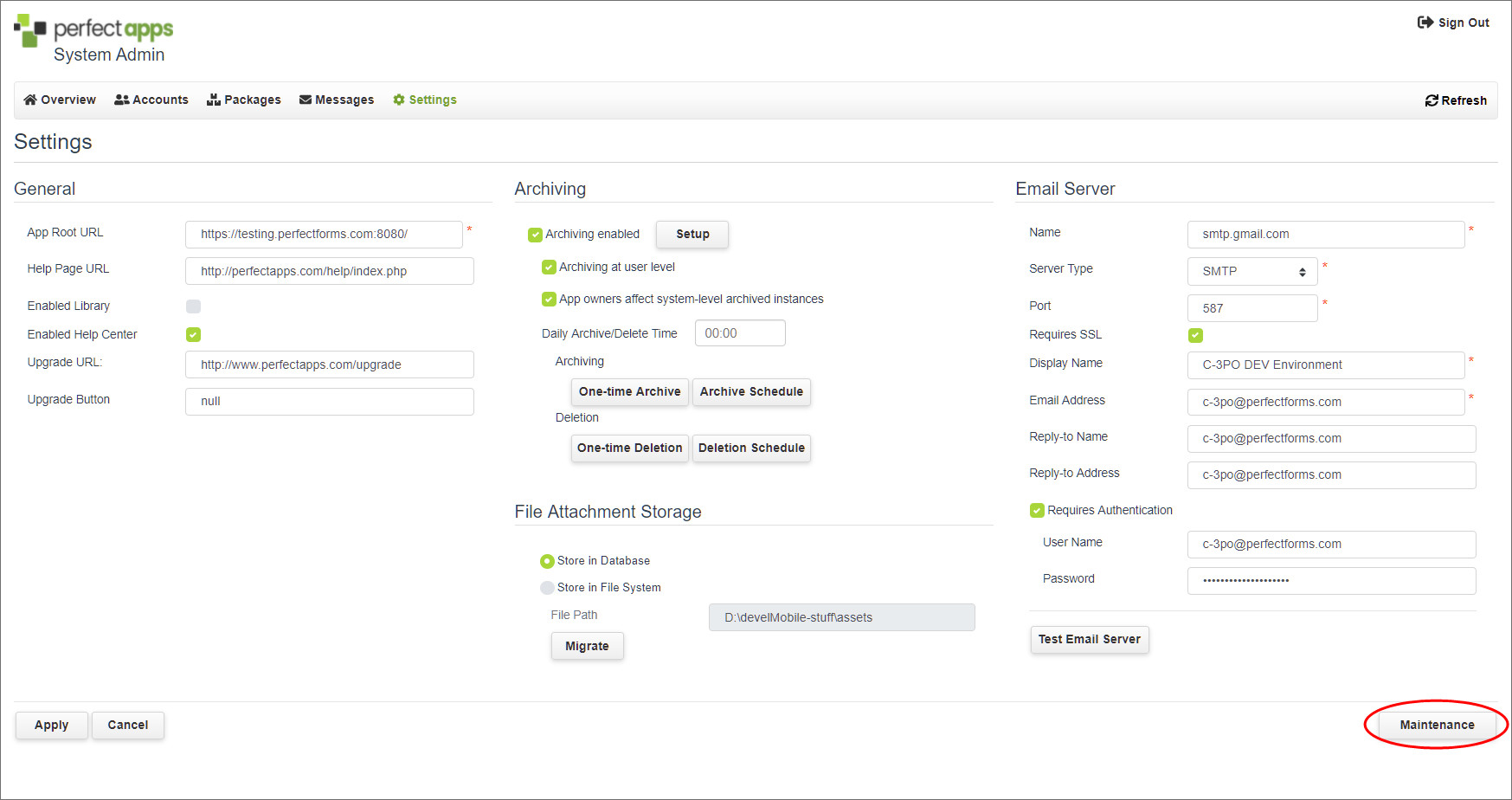Open the Overview tab

(x=60, y=100)
